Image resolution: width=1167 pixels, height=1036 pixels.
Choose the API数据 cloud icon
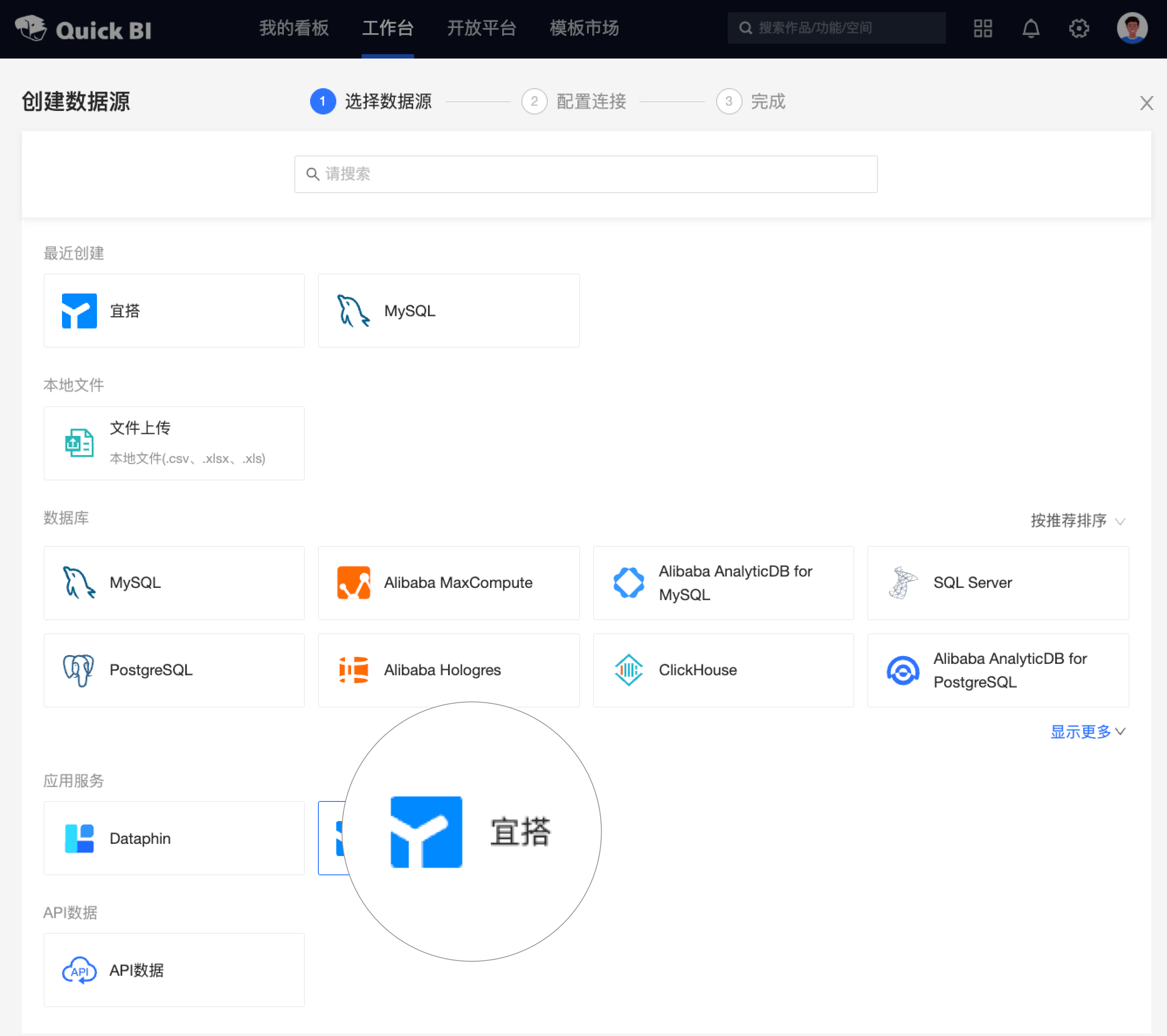pos(79,970)
